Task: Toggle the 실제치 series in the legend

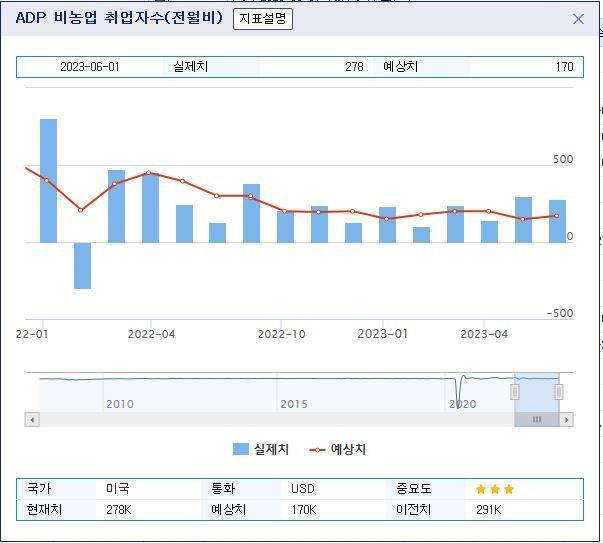Action: [x=261, y=449]
